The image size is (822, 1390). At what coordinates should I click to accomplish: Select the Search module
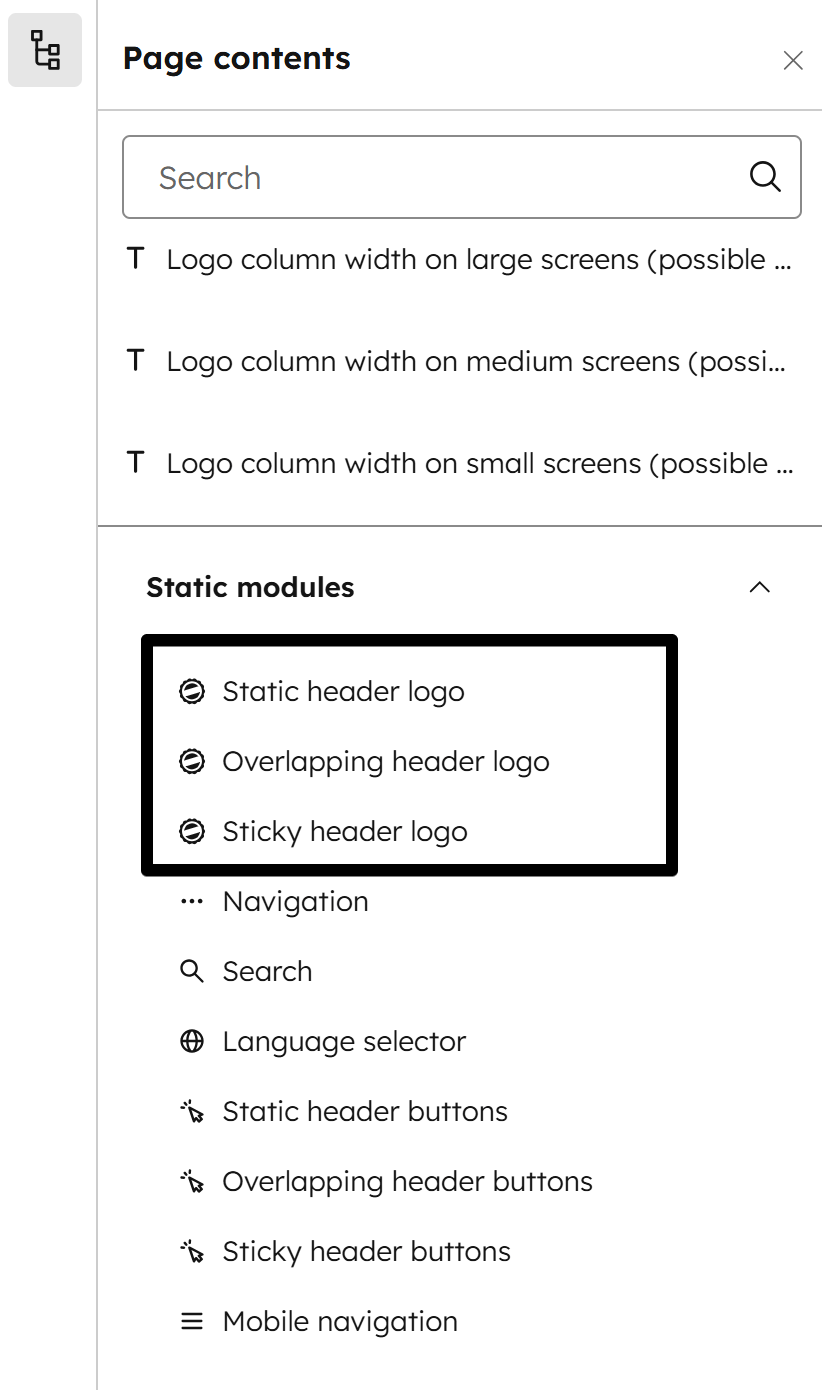point(268,971)
